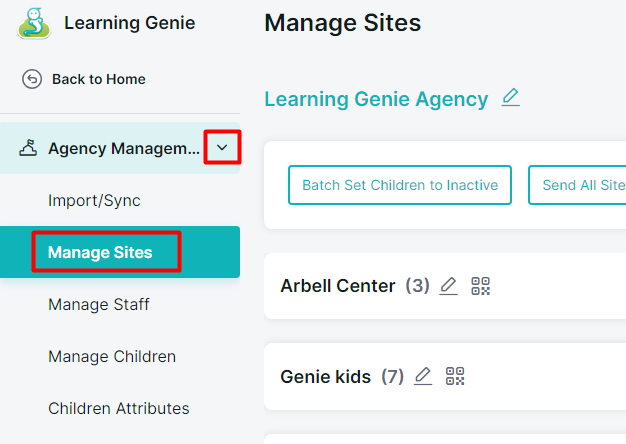Collapse the Agency Management chevron
Screen dimensions: 626x444
coord(222,147)
